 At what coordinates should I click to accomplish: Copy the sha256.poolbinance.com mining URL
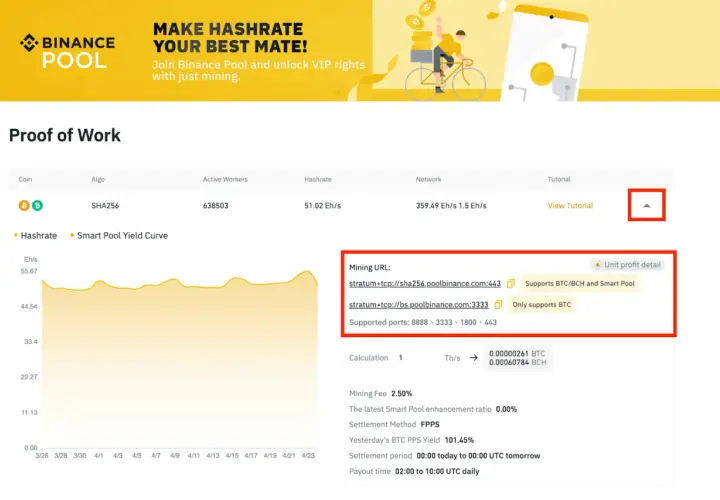coord(511,284)
